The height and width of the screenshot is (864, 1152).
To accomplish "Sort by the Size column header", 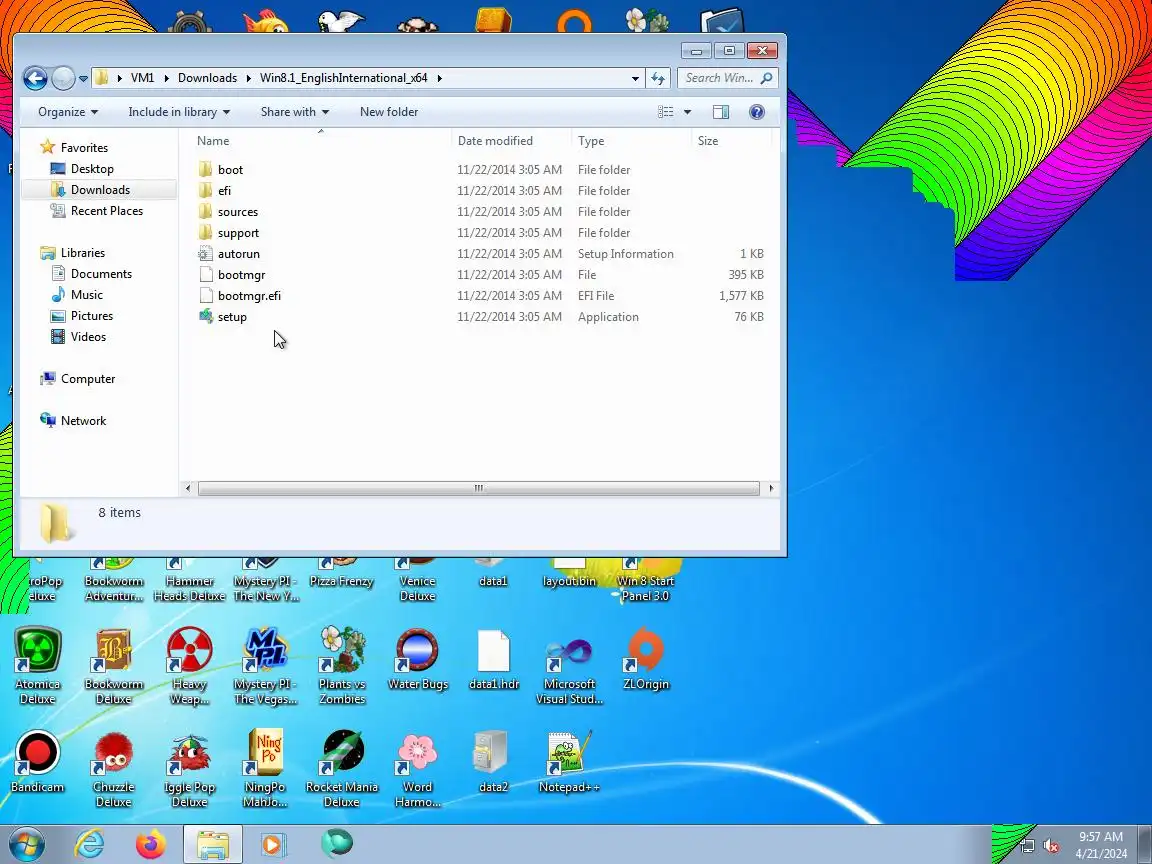I will [708, 140].
